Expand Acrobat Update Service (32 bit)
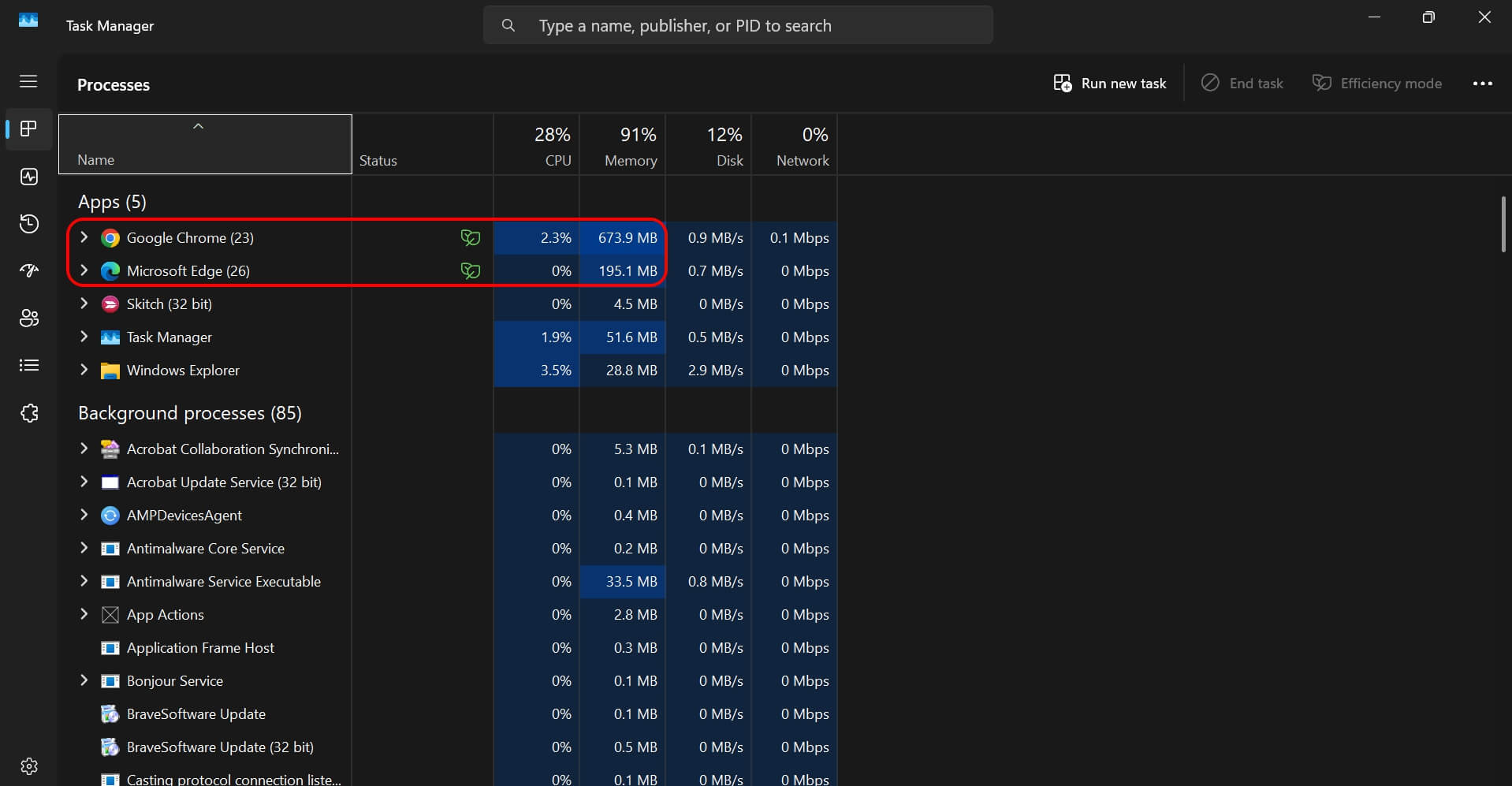Screen dimensions: 1512x786 click(x=84, y=482)
